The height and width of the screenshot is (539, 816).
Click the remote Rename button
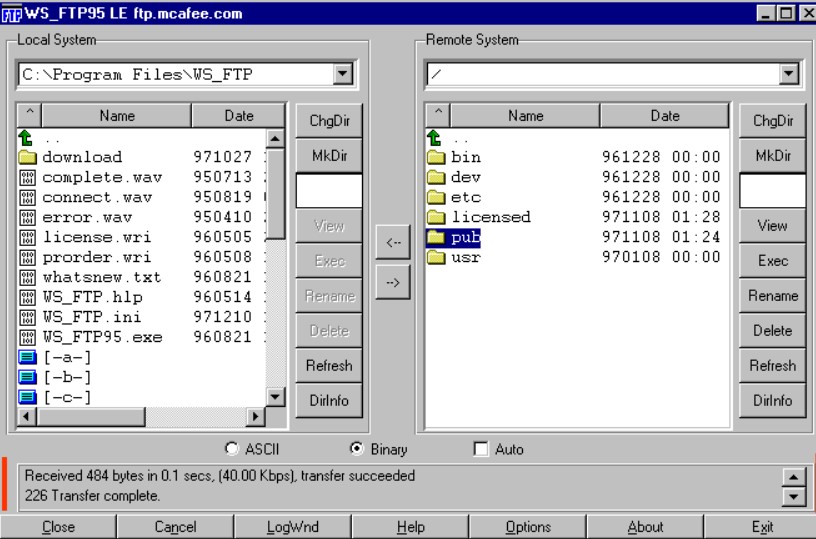click(772, 296)
